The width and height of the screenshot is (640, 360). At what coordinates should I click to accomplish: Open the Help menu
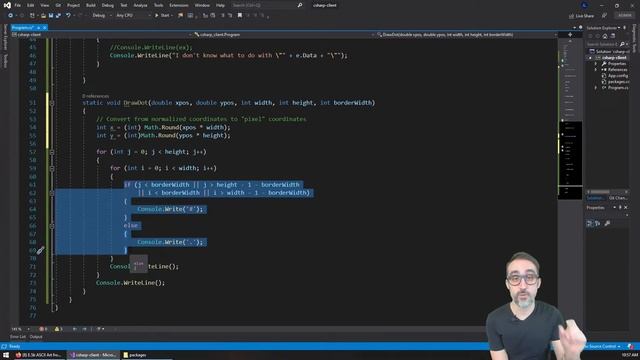click(220, 5)
